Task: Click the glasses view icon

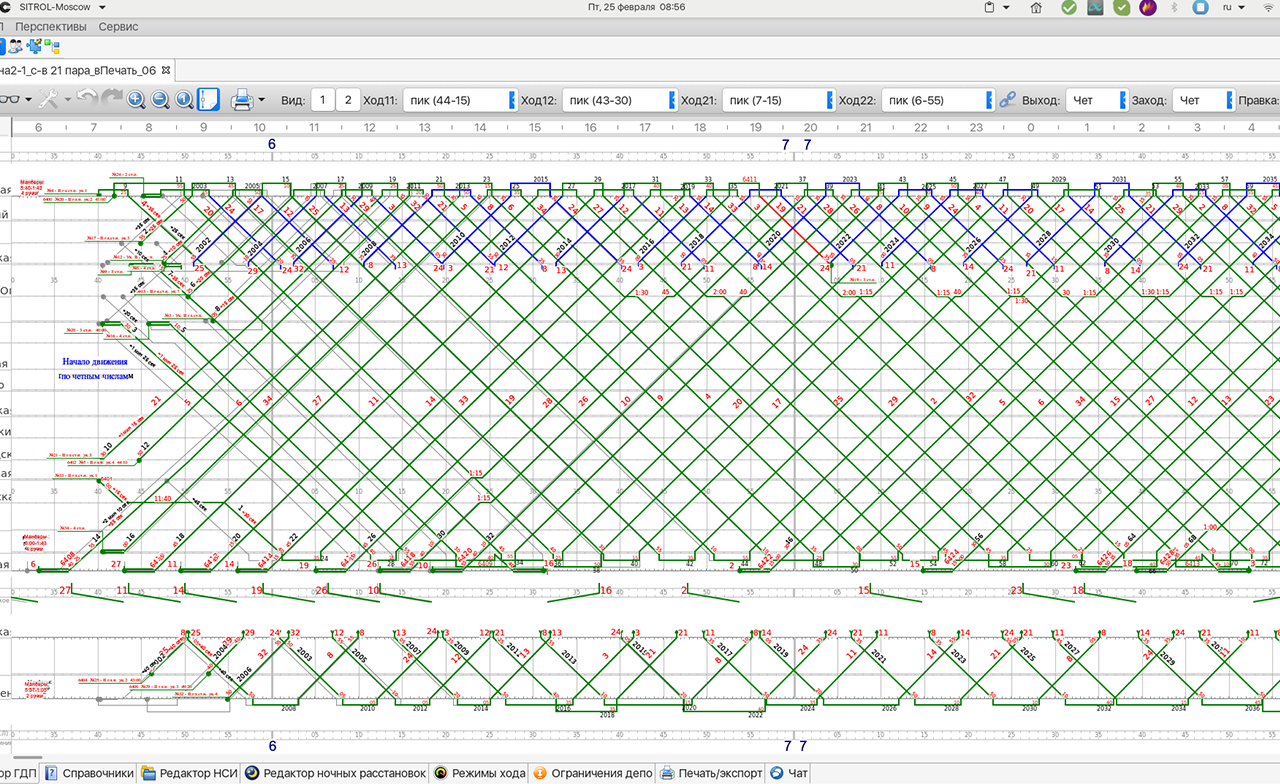Action: click(x=10, y=99)
